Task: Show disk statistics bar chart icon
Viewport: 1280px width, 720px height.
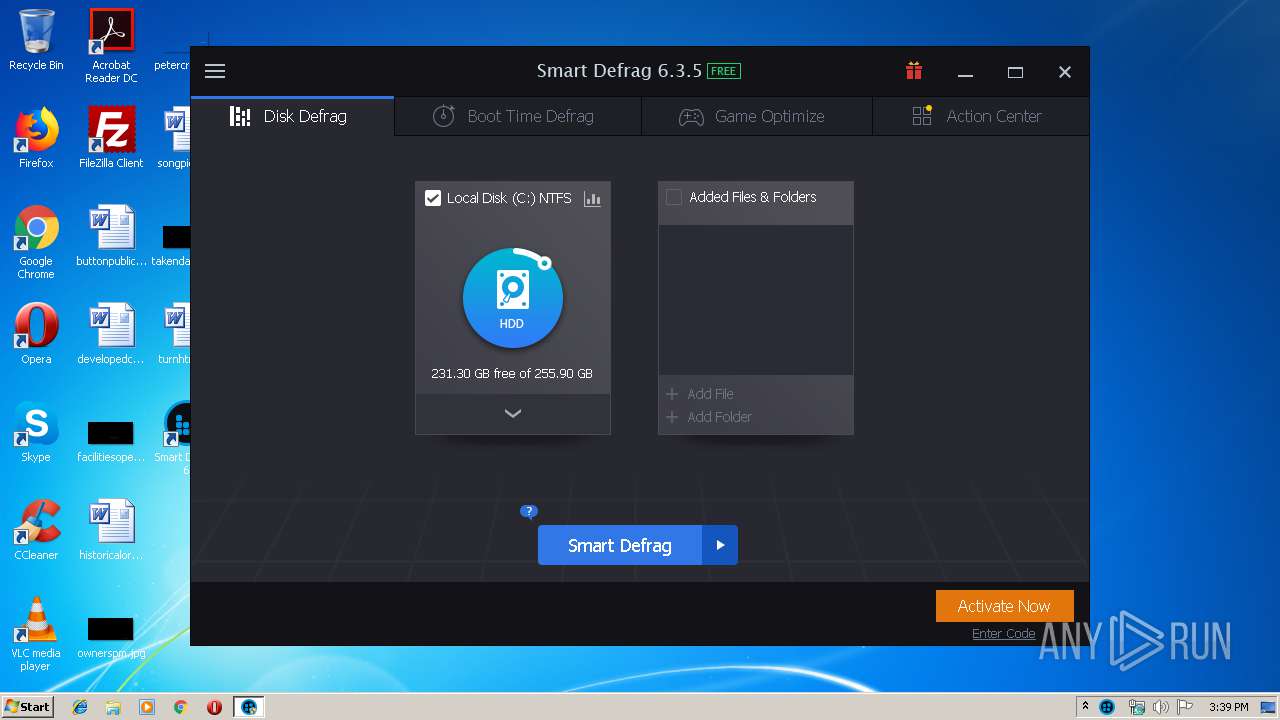Action: click(x=592, y=198)
